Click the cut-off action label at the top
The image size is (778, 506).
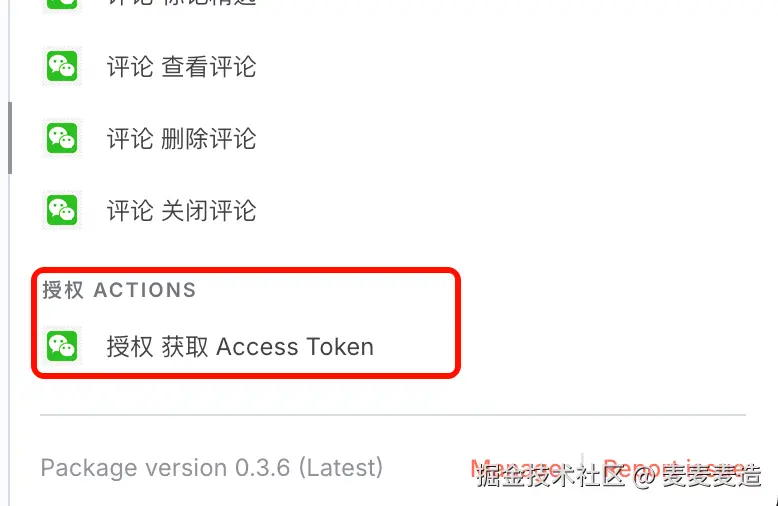click(182, 2)
